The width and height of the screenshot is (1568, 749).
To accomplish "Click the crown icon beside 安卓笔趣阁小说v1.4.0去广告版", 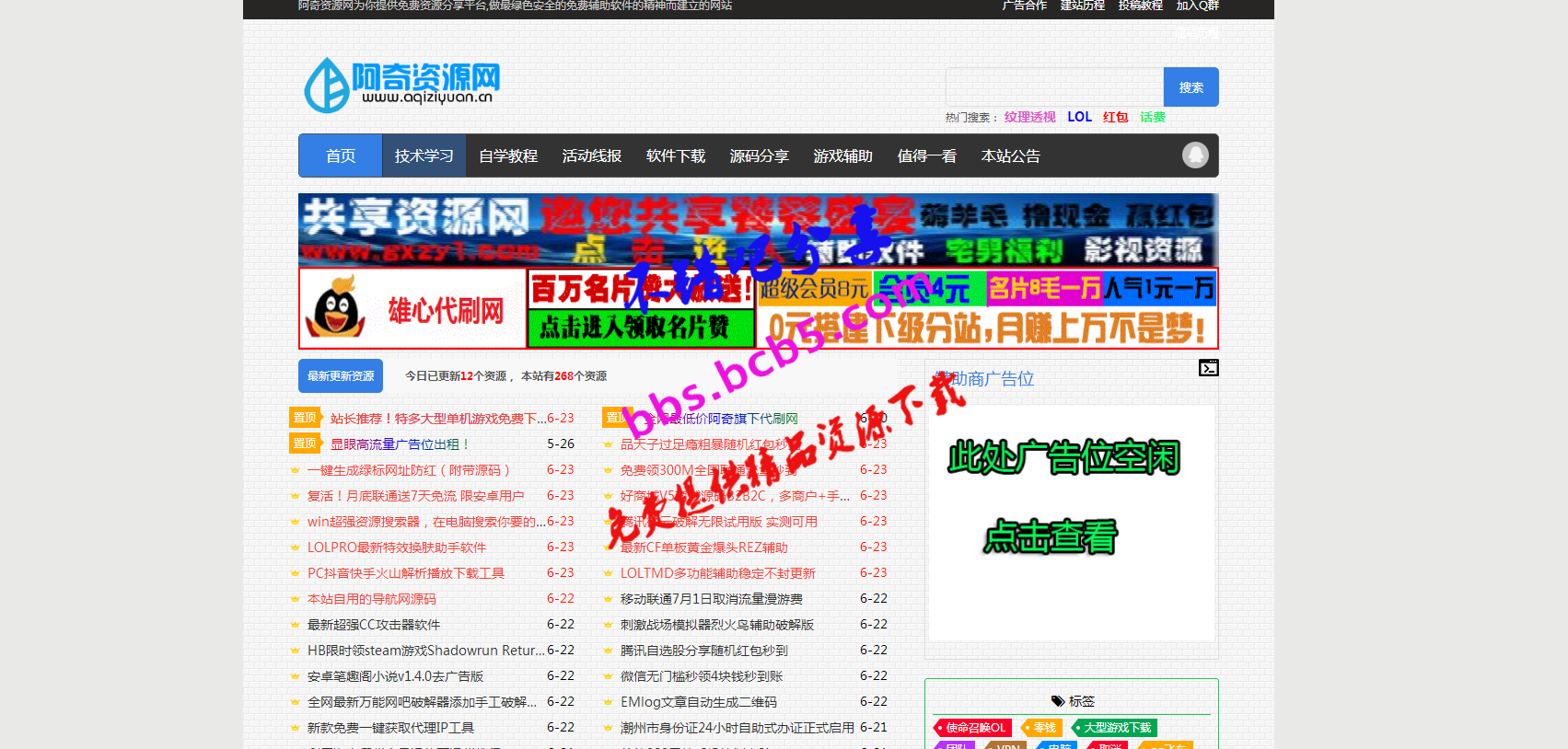I will 296,676.
